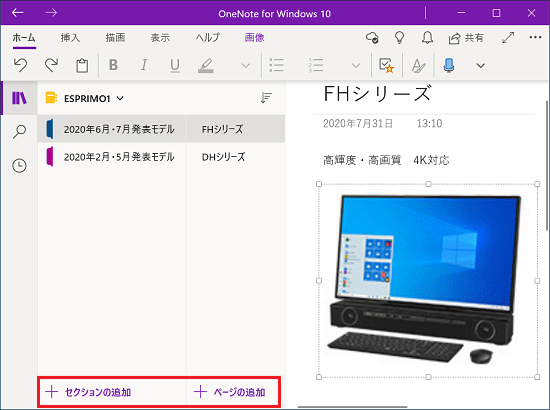Switch to the 表示 tab
This screenshot has width=550, height=410.
(160, 38)
